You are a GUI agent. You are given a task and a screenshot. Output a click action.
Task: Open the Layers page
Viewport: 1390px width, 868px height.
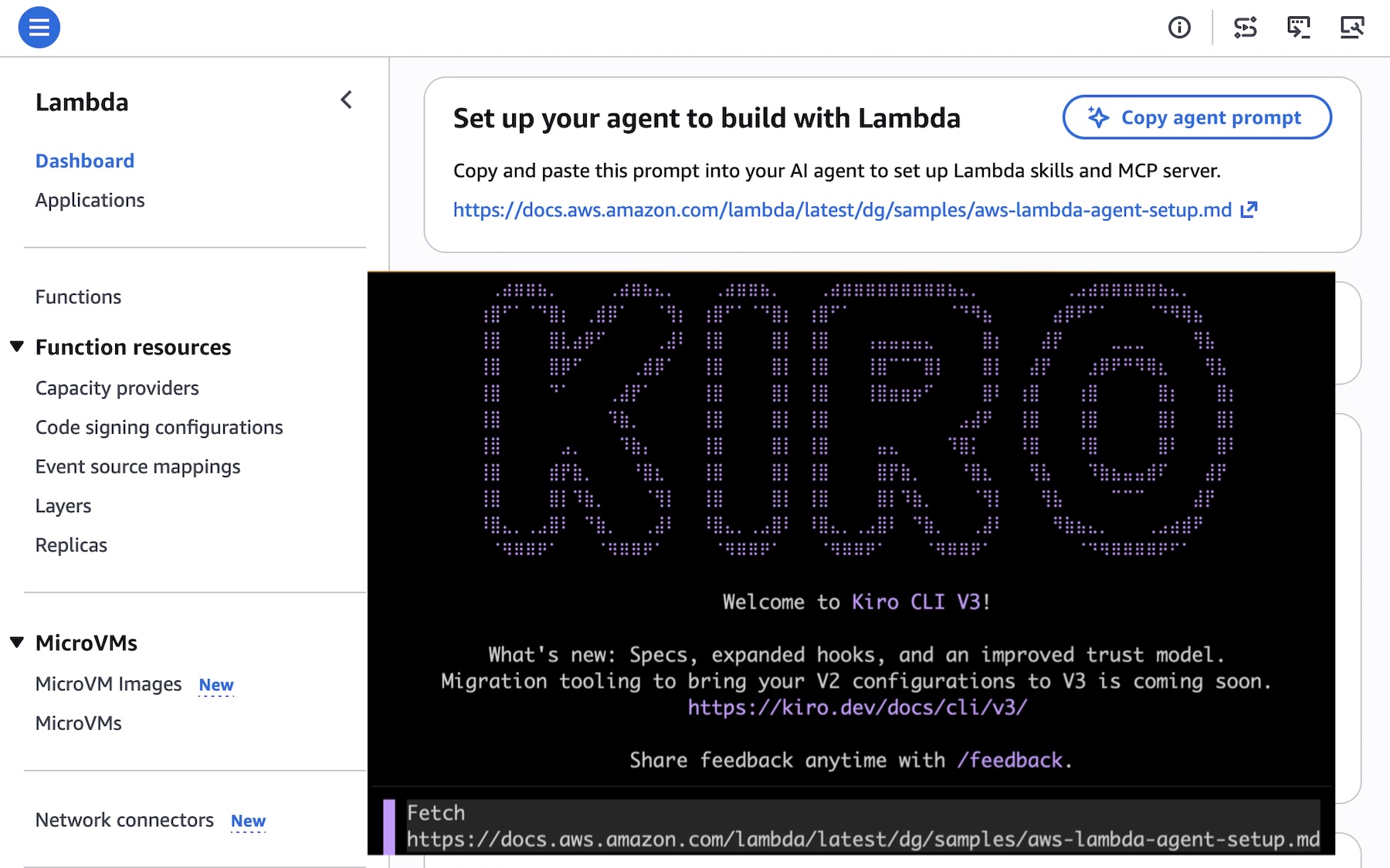point(63,507)
